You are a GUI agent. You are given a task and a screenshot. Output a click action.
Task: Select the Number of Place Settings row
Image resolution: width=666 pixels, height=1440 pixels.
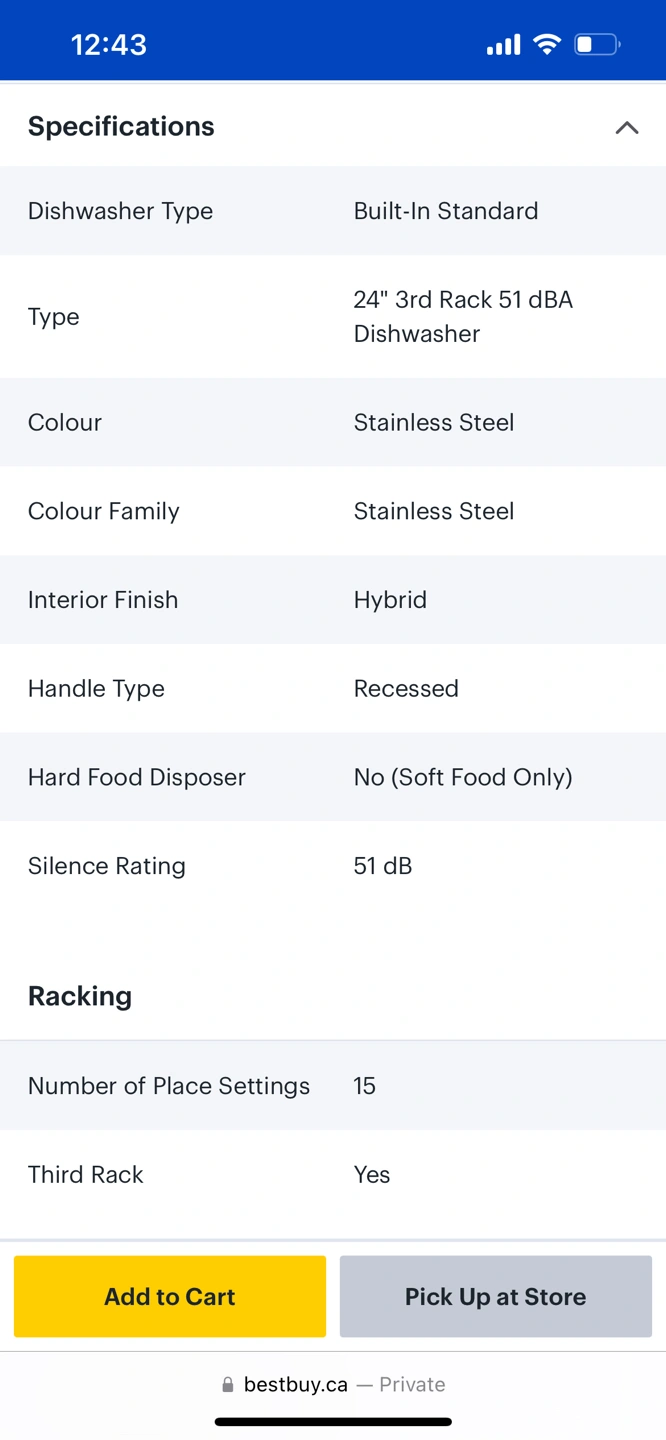coord(333,1086)
